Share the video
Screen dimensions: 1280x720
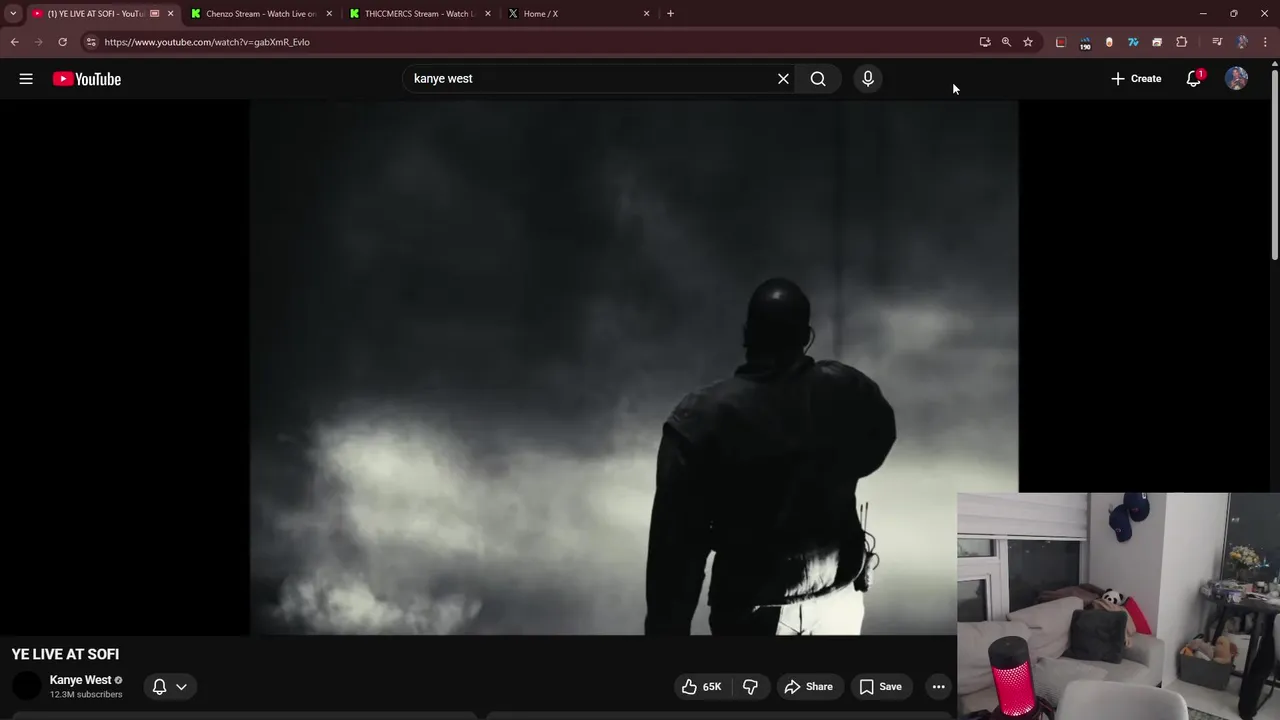click(808, 687)
